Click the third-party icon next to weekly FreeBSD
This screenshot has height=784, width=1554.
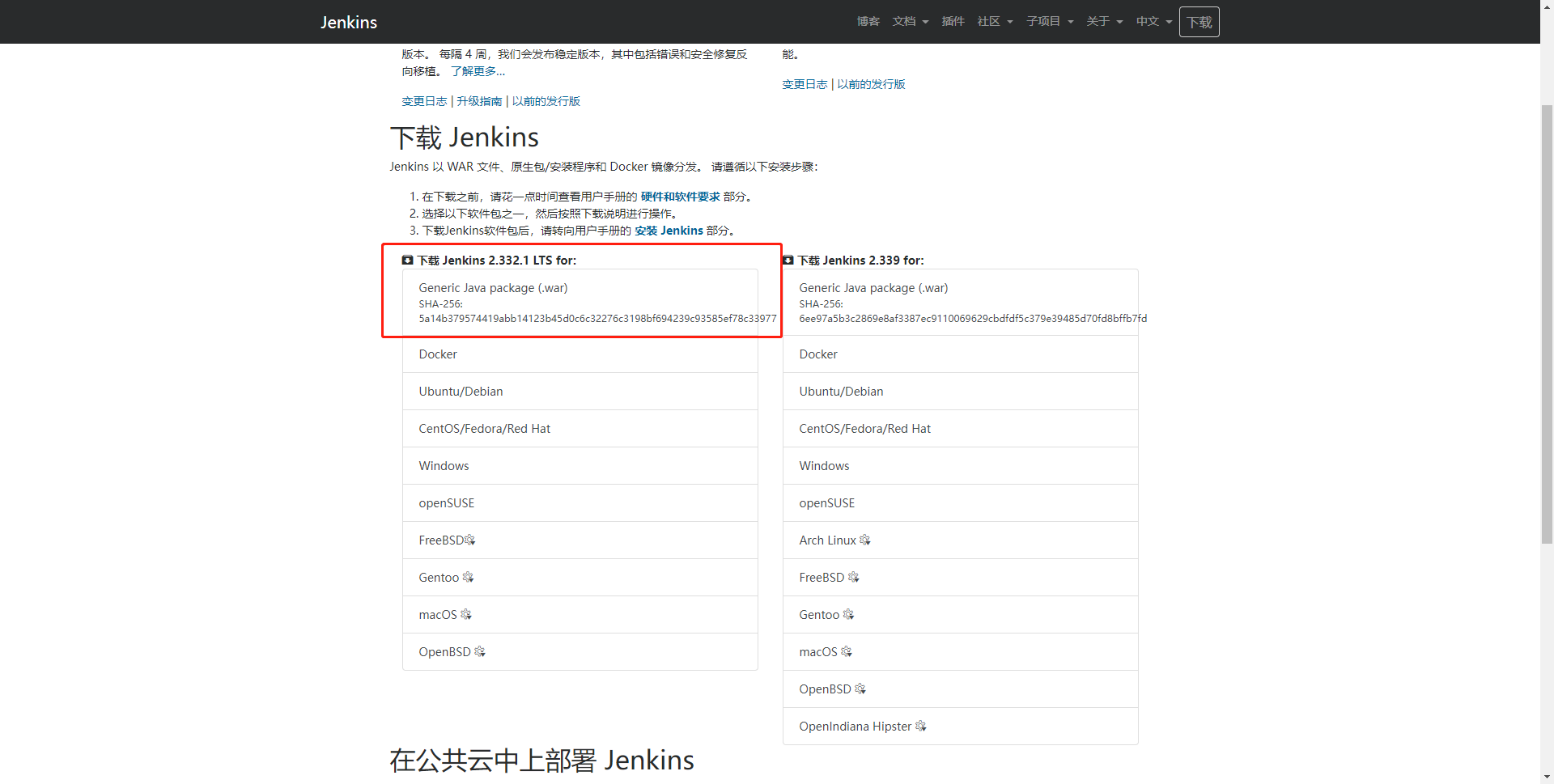point(853,577)
